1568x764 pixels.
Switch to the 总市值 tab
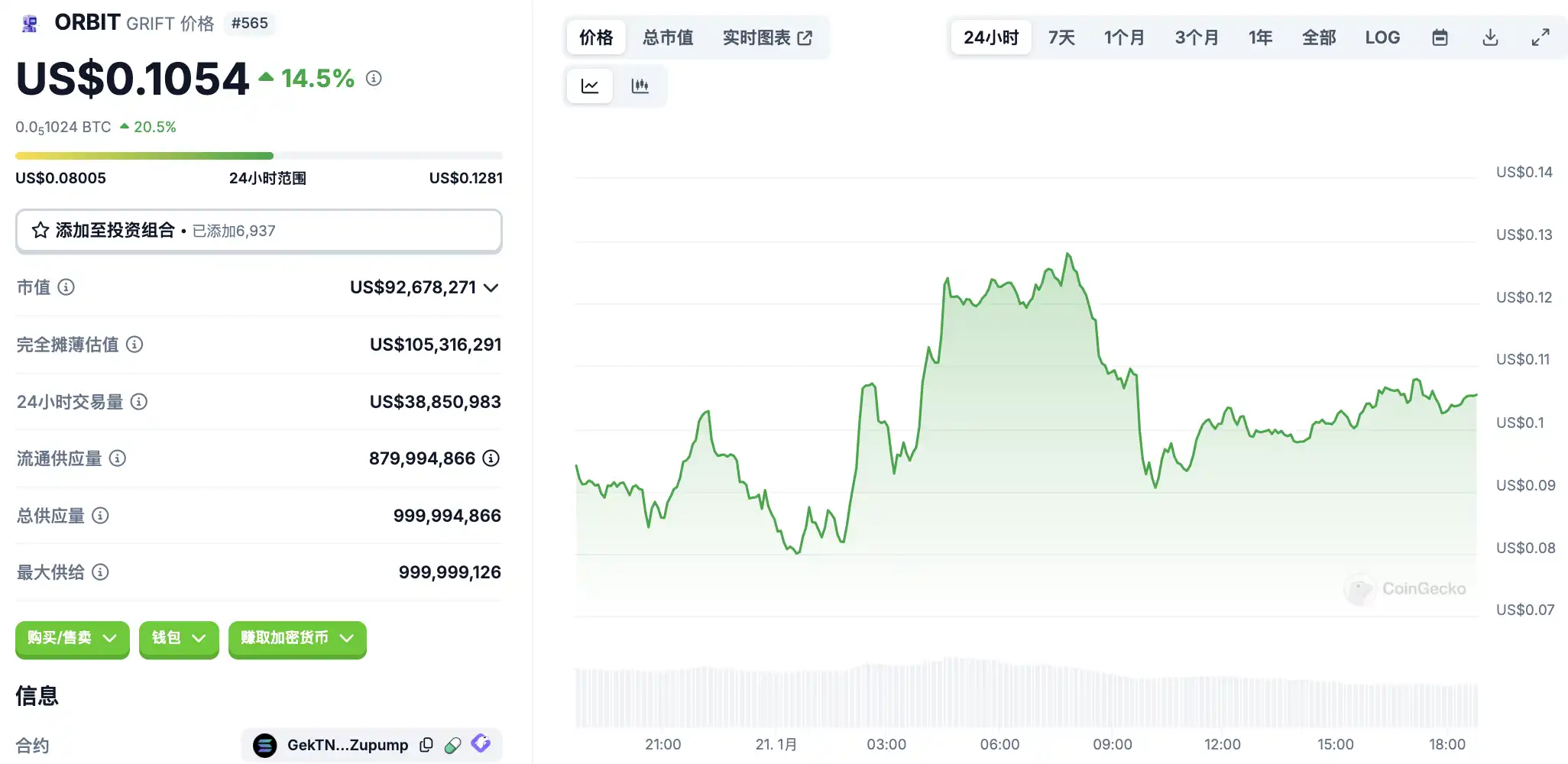click(668, 37)
